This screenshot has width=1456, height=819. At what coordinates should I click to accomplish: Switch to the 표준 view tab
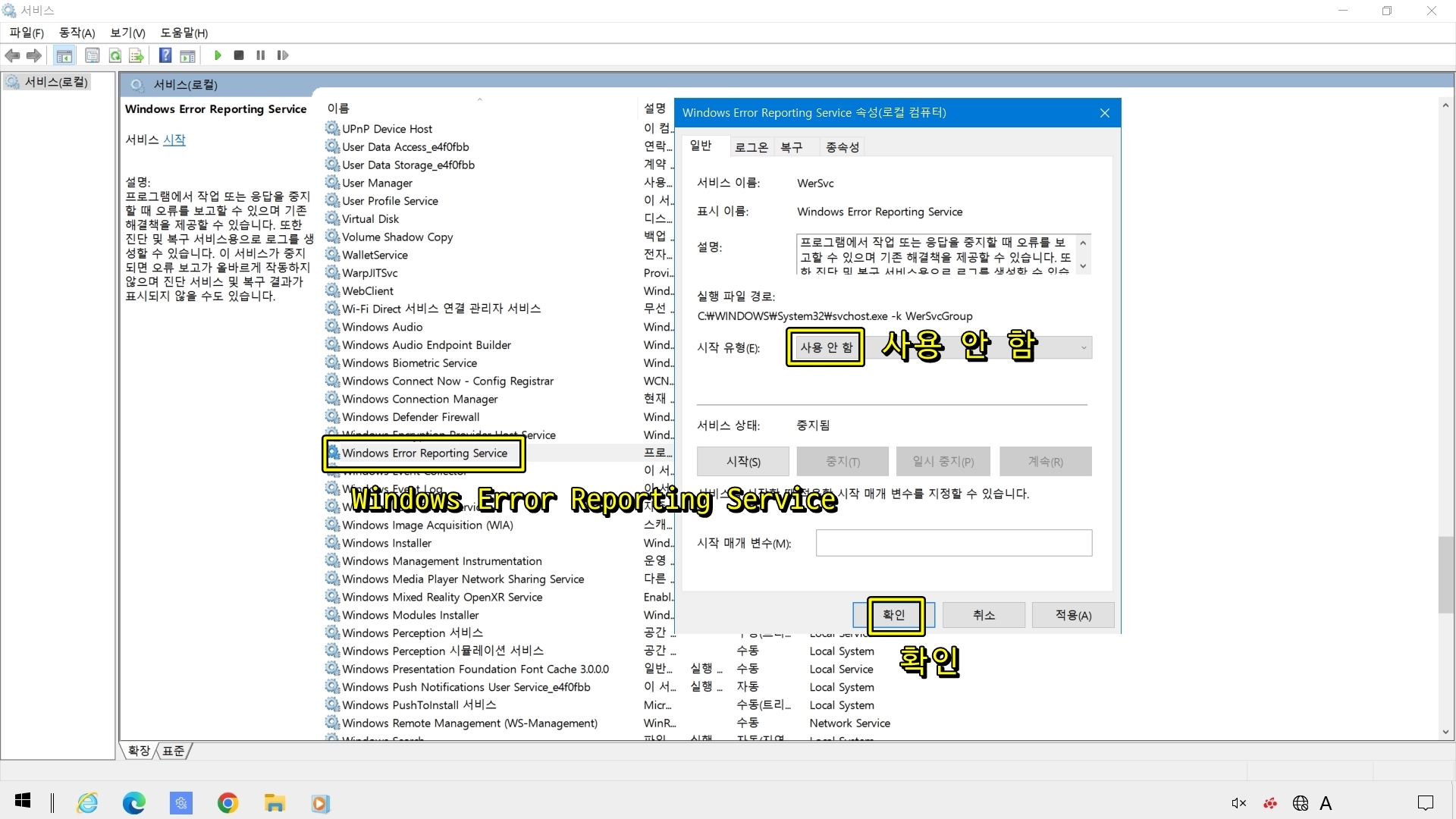click(174, 751)
